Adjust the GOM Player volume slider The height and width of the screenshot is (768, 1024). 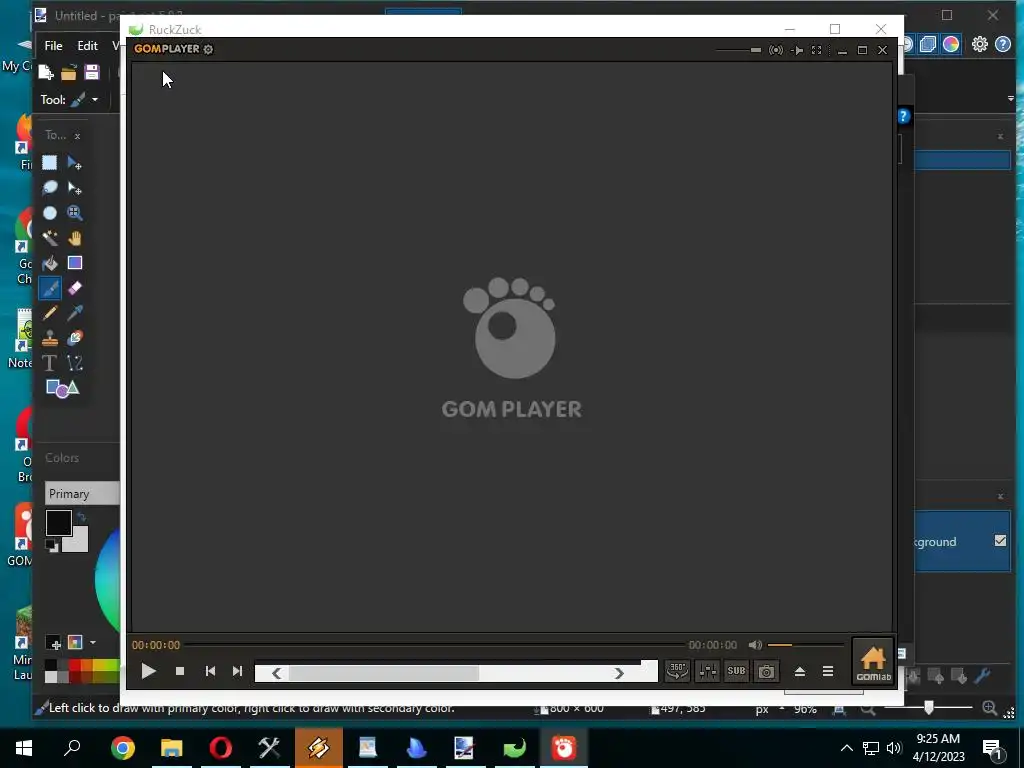(805, 645)
